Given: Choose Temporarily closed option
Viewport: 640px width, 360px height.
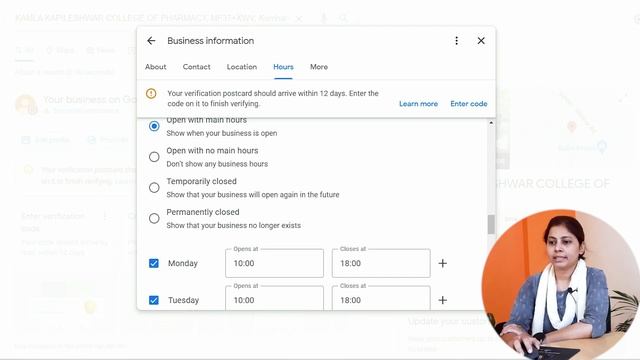Looking at the screenshot, I should (x=154, y=188).
